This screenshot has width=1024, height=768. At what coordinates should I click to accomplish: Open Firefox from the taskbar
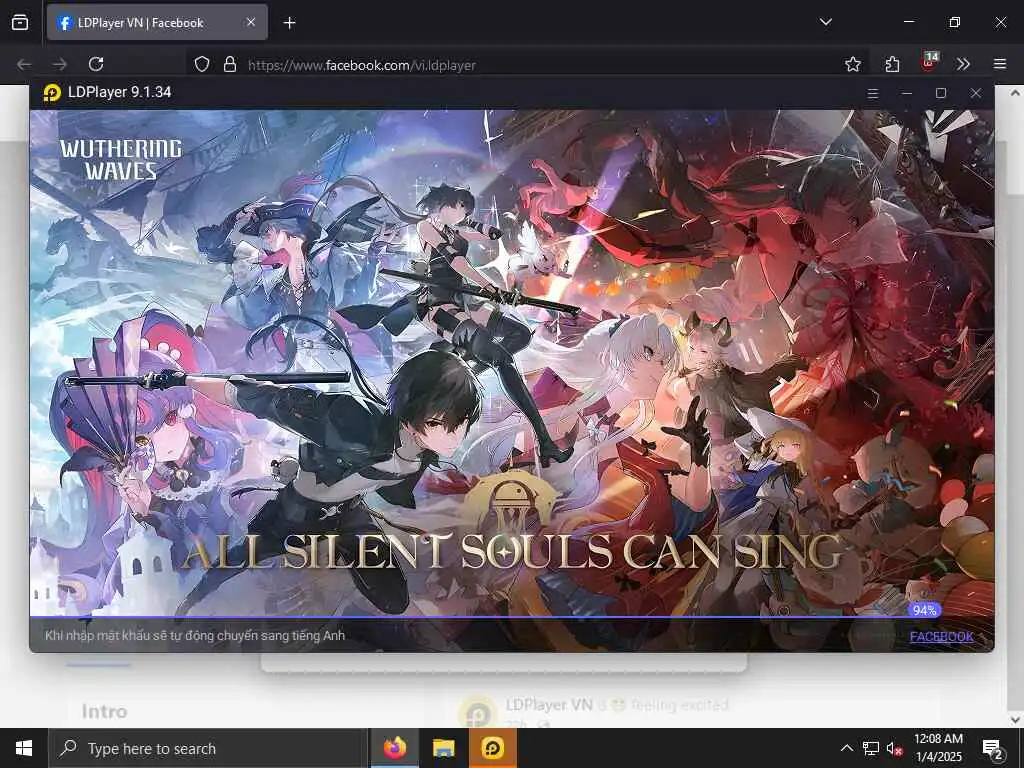[x=394, y=748]
